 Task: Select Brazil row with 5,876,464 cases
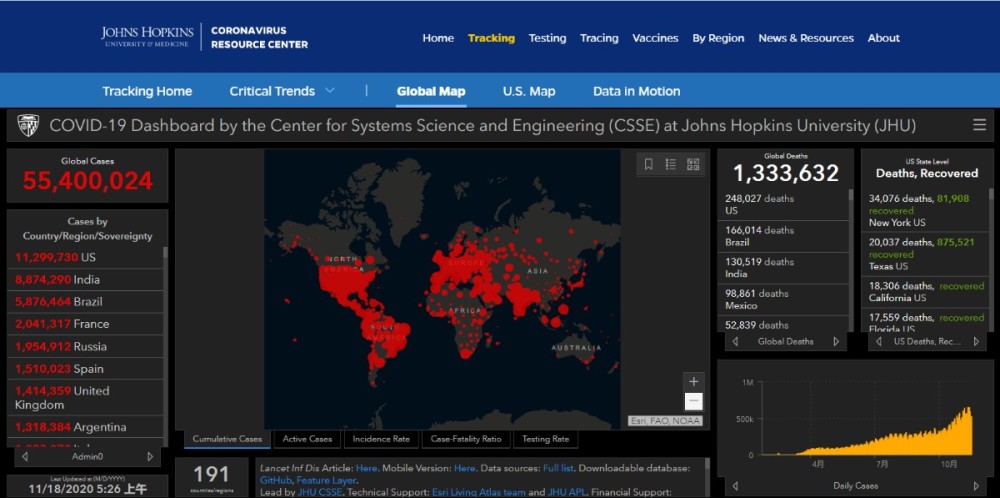(x=87, y=302)
